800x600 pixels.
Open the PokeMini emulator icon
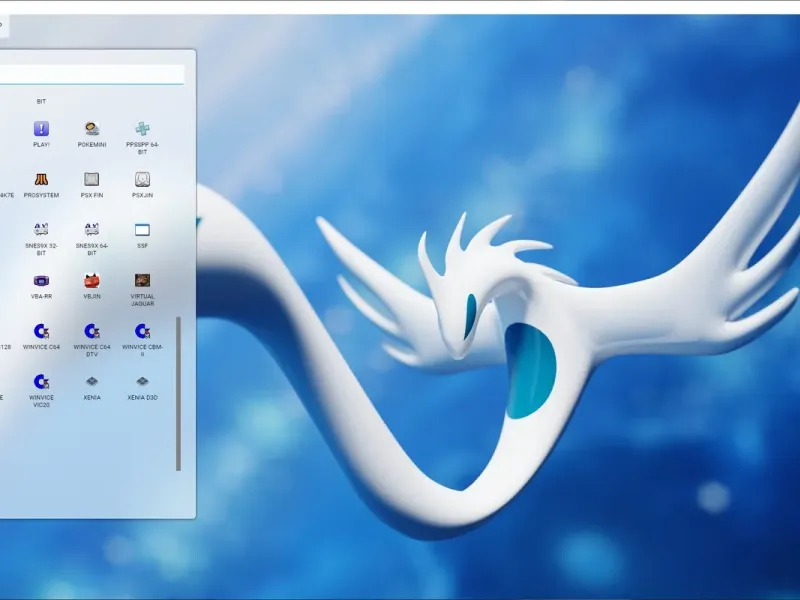92,129
